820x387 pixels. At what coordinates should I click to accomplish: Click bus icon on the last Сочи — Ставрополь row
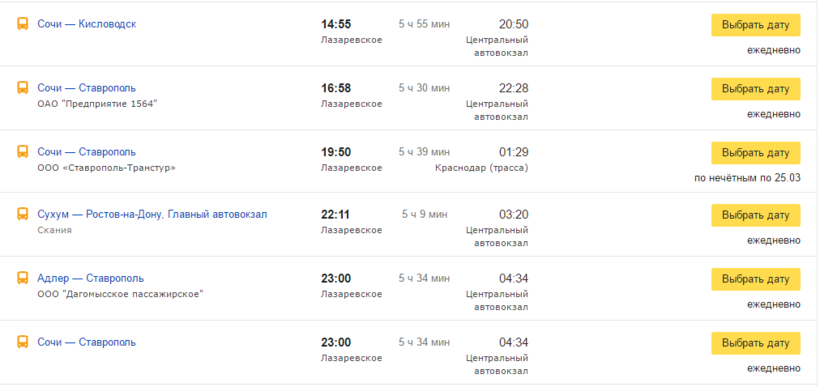pyautogui.click(x=22, y=343)
